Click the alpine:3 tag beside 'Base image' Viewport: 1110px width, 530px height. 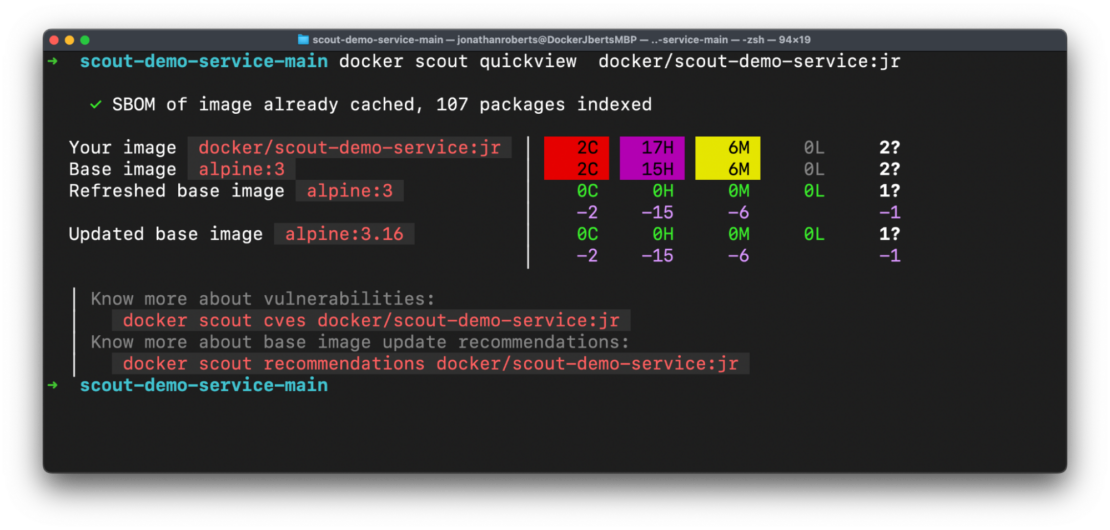click(241, 169)
